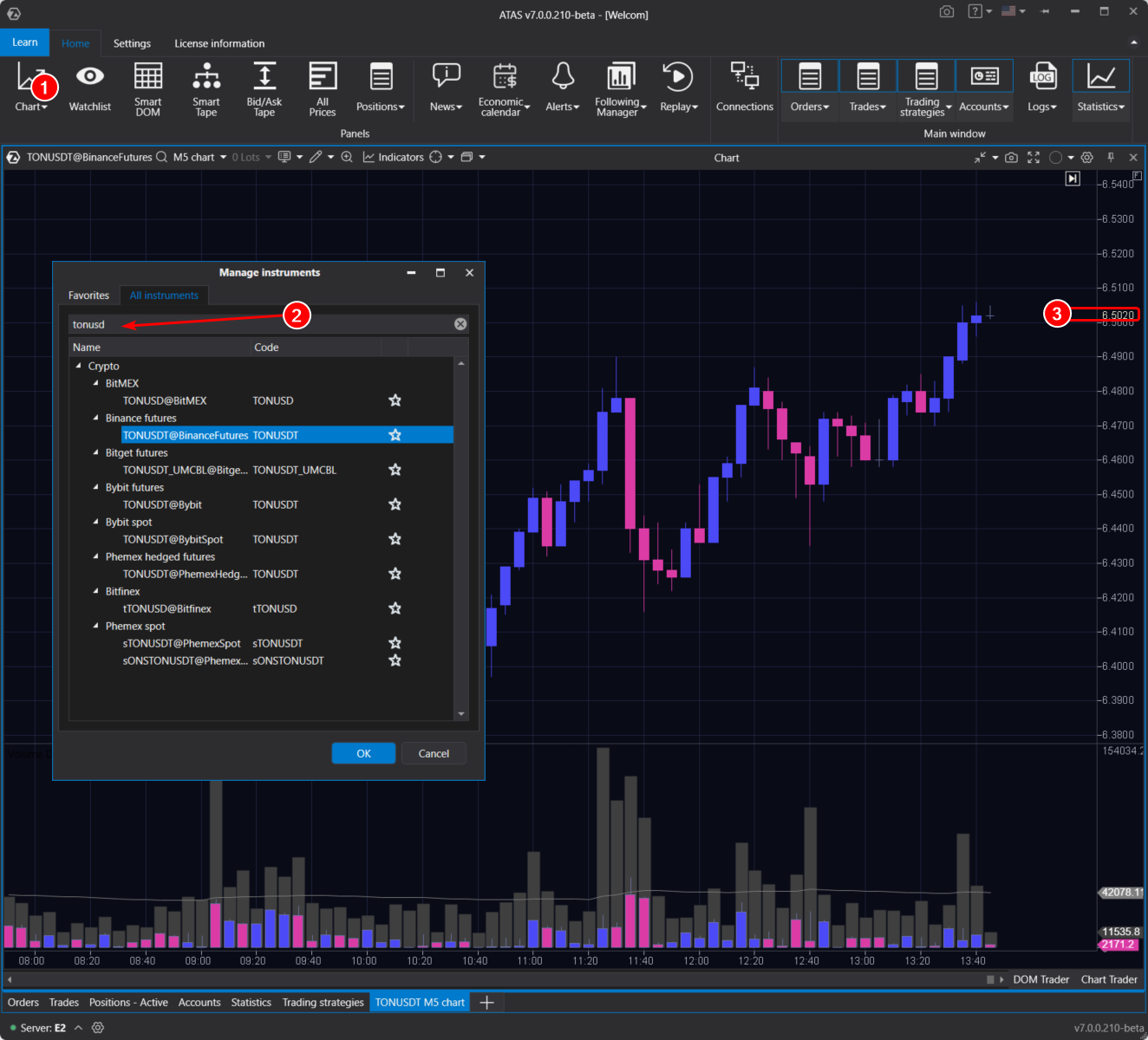
Task: Expand the Alerts dropdown
Action: 563,88
